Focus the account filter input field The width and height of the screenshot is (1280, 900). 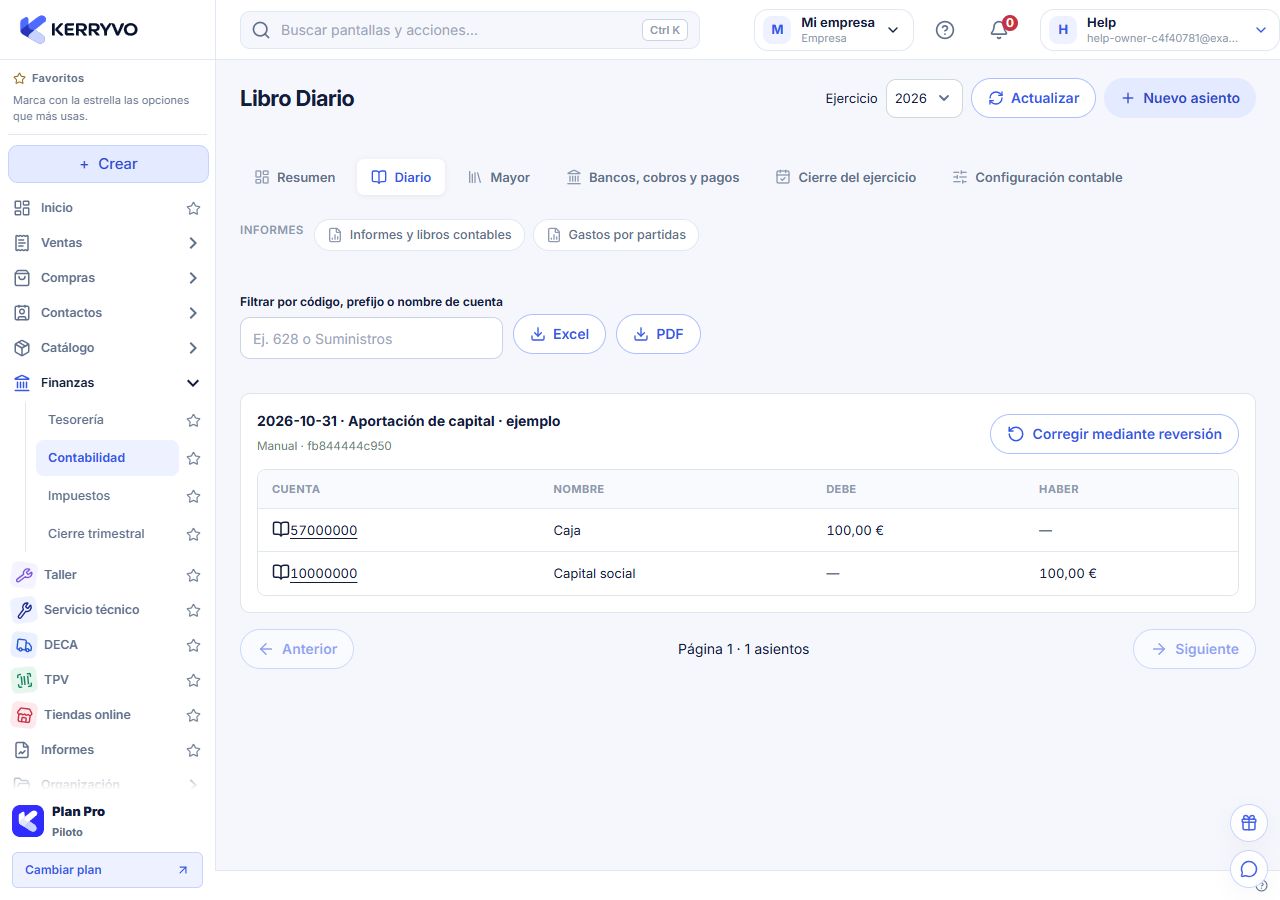371,338
